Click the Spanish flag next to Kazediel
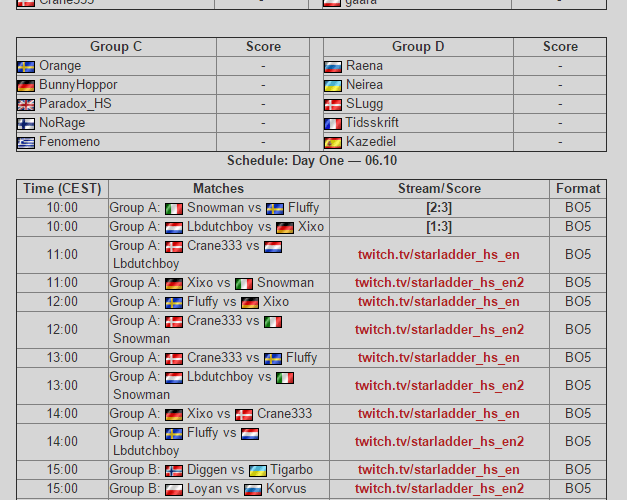The image size is (627, 500). tap(333, 142)
